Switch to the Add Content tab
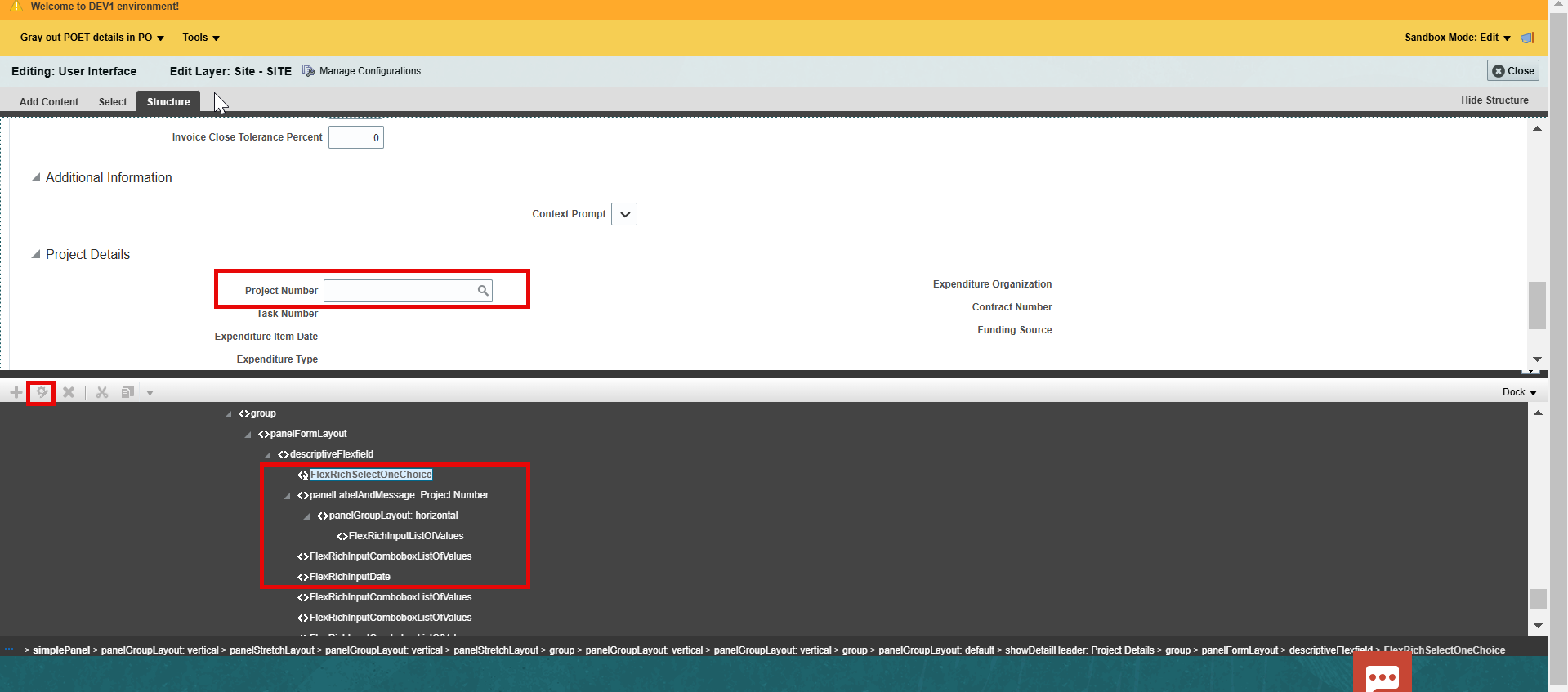This screenshot has width=1568, height=692. tap(49, 102)
